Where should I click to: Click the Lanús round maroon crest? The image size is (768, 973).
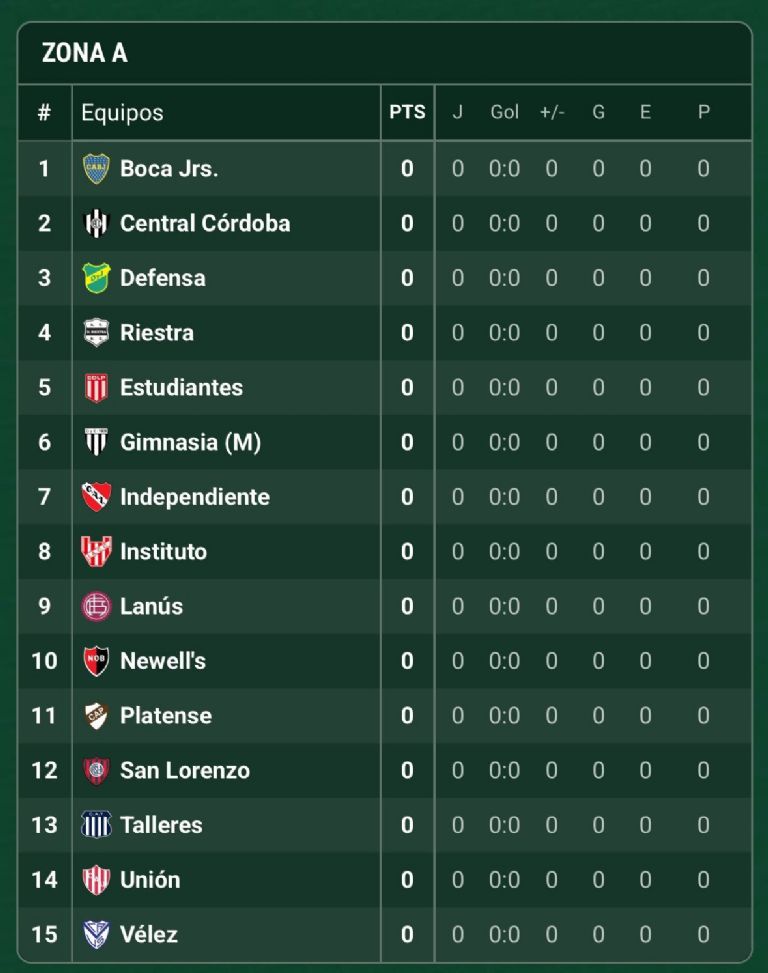click(96, 606)
